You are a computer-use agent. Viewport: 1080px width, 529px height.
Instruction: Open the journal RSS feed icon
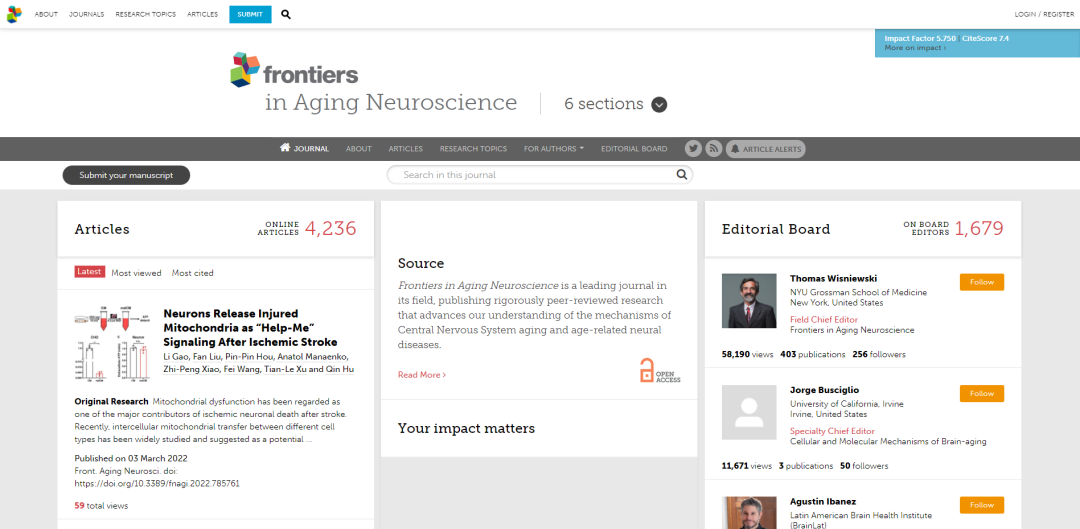(714, 149)
